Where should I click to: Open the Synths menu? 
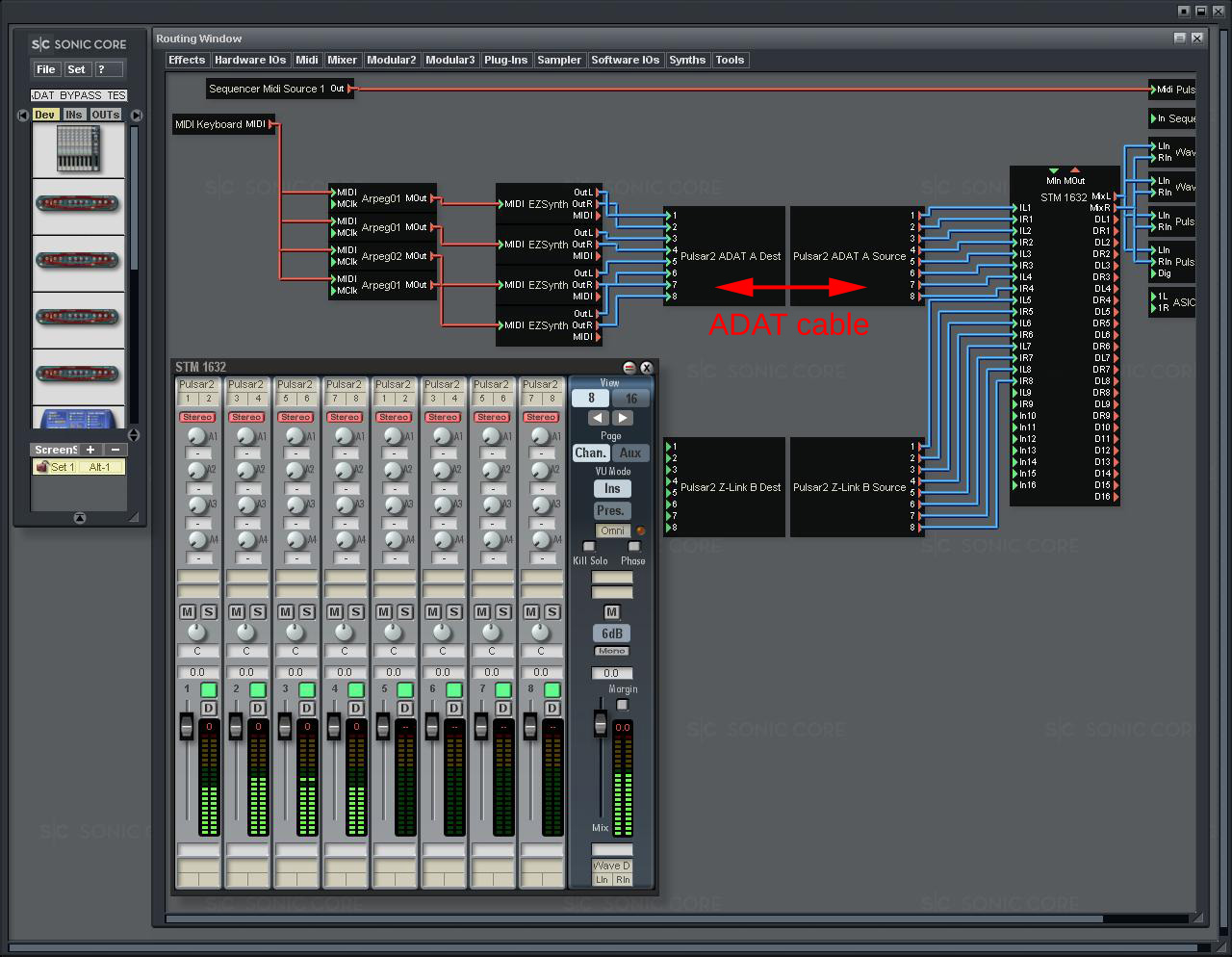pyautogui.click(x=687, y=60)
